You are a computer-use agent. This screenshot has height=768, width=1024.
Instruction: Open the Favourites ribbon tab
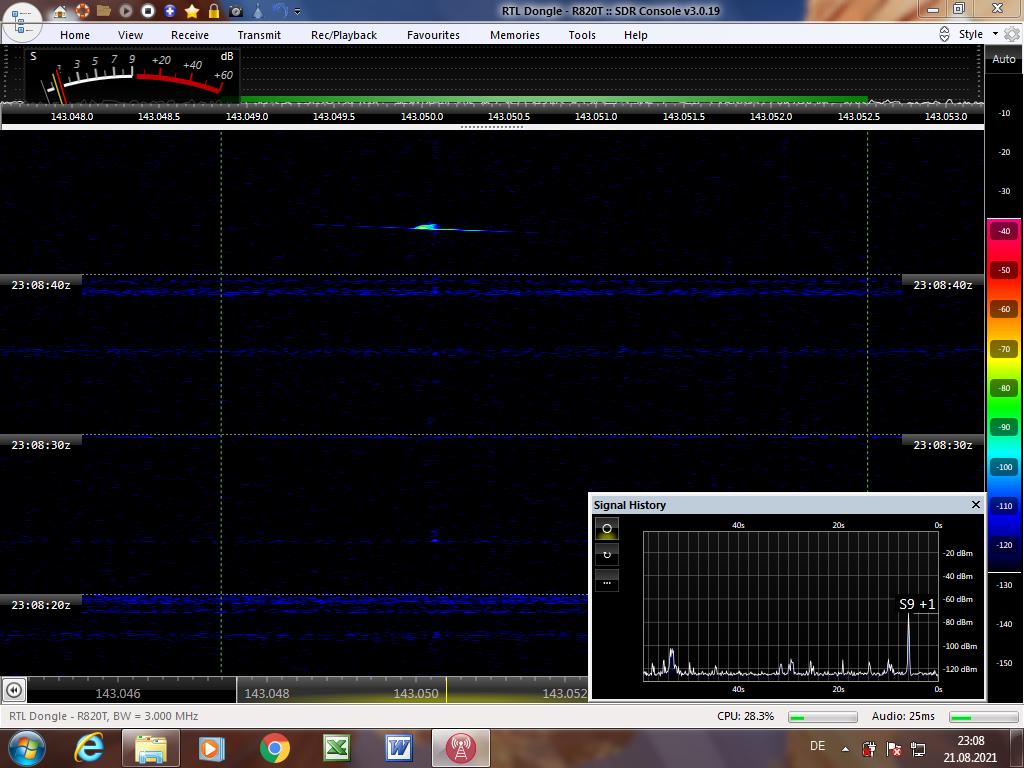(433, 35)
